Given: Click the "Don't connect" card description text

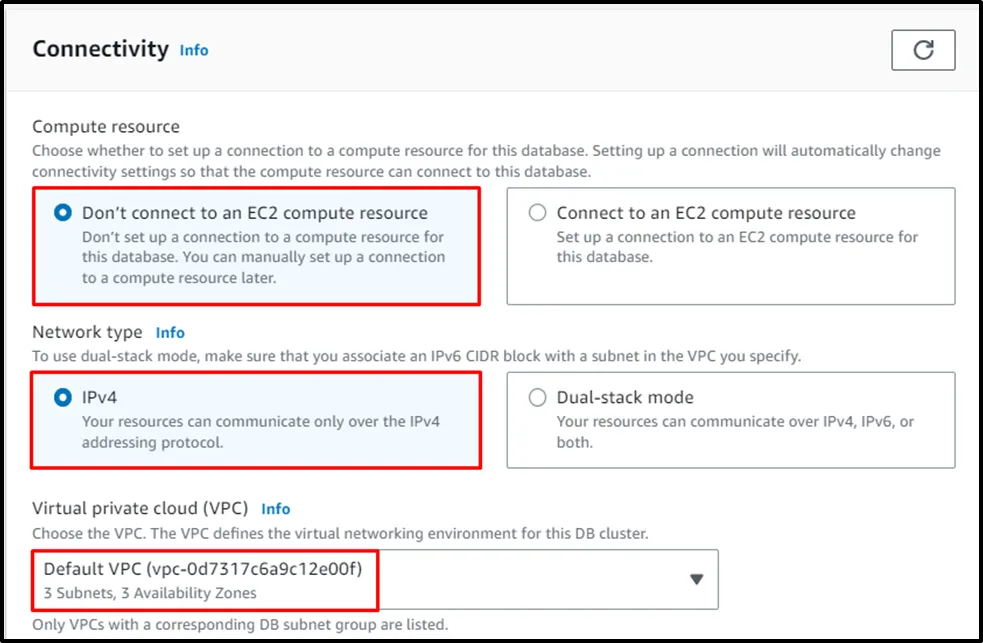Looking at the screenshot, I should tap(263, 257).
